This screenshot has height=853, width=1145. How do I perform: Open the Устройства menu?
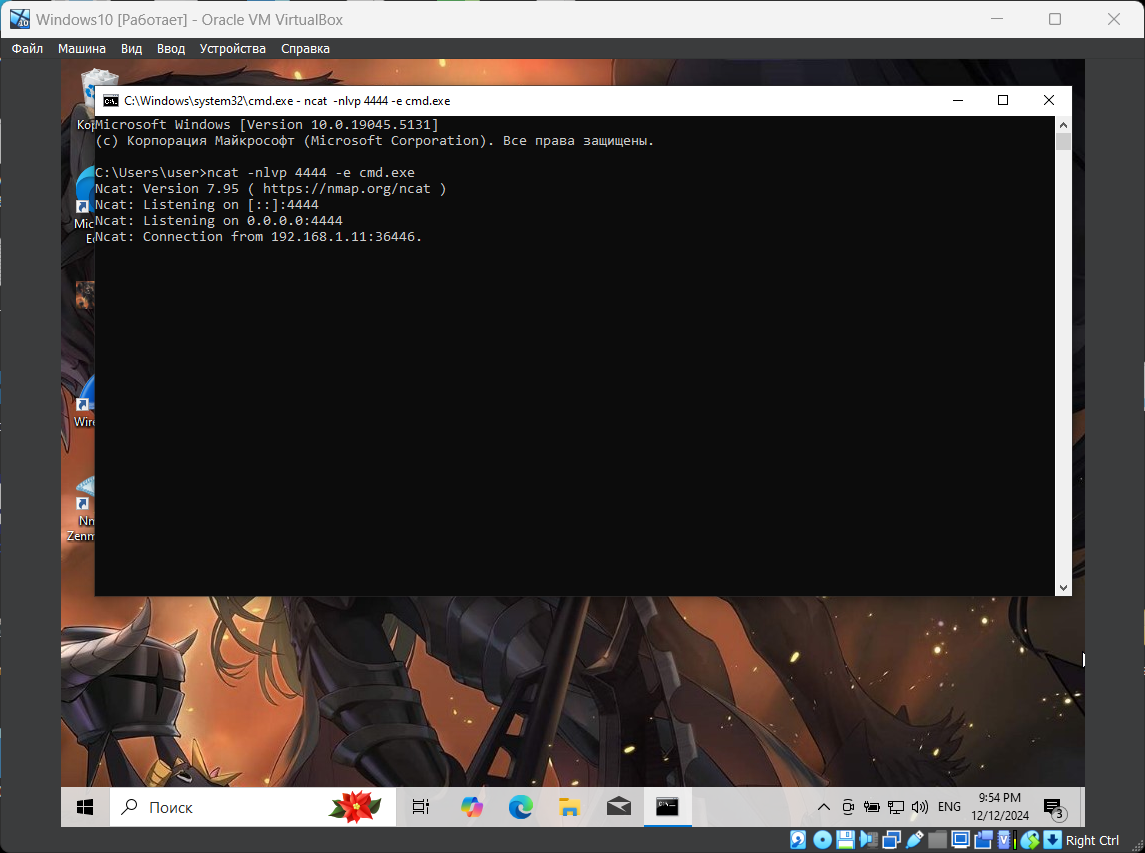click(232, 49)
